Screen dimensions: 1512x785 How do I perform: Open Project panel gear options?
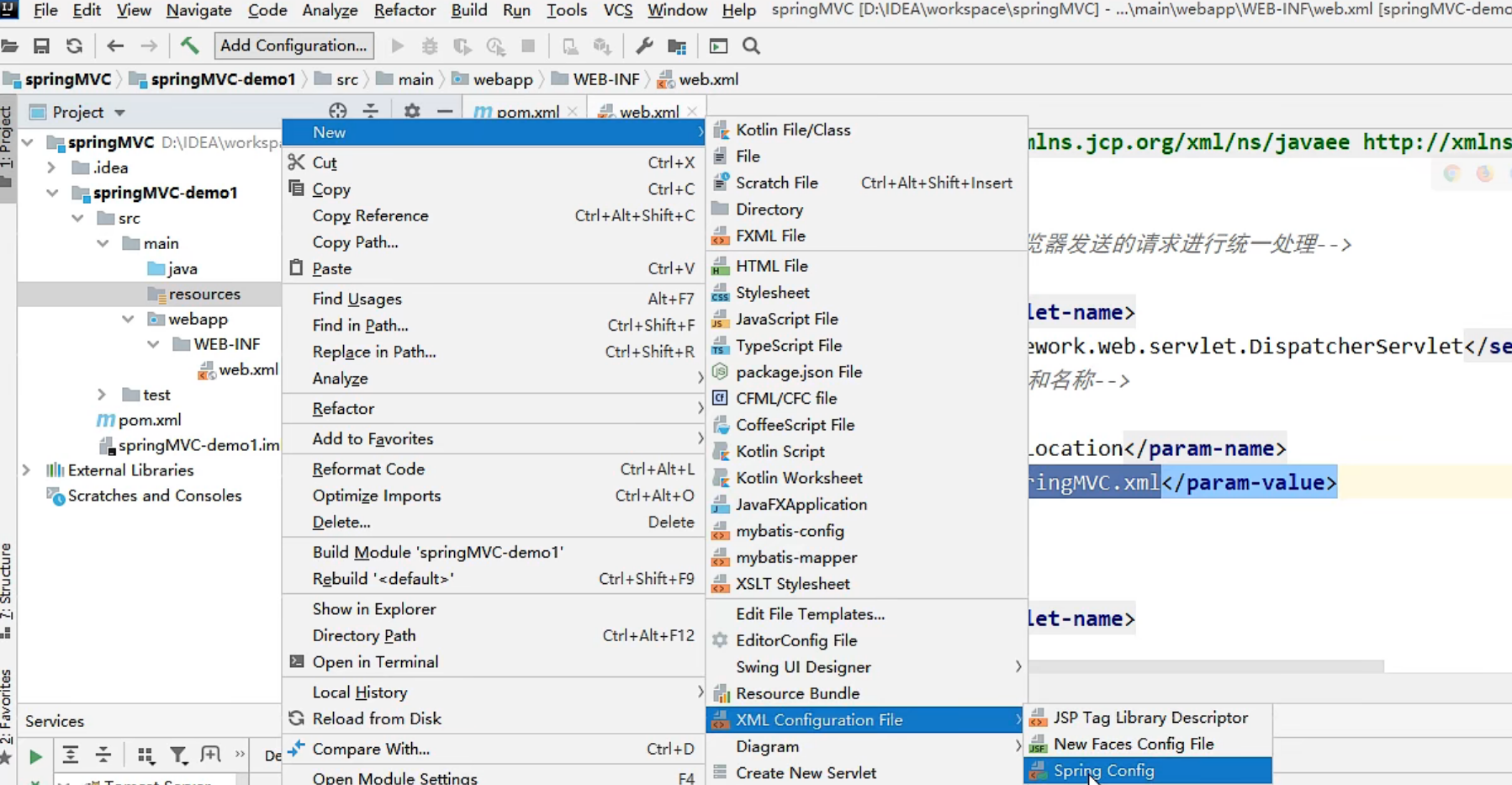coord(411,111)
